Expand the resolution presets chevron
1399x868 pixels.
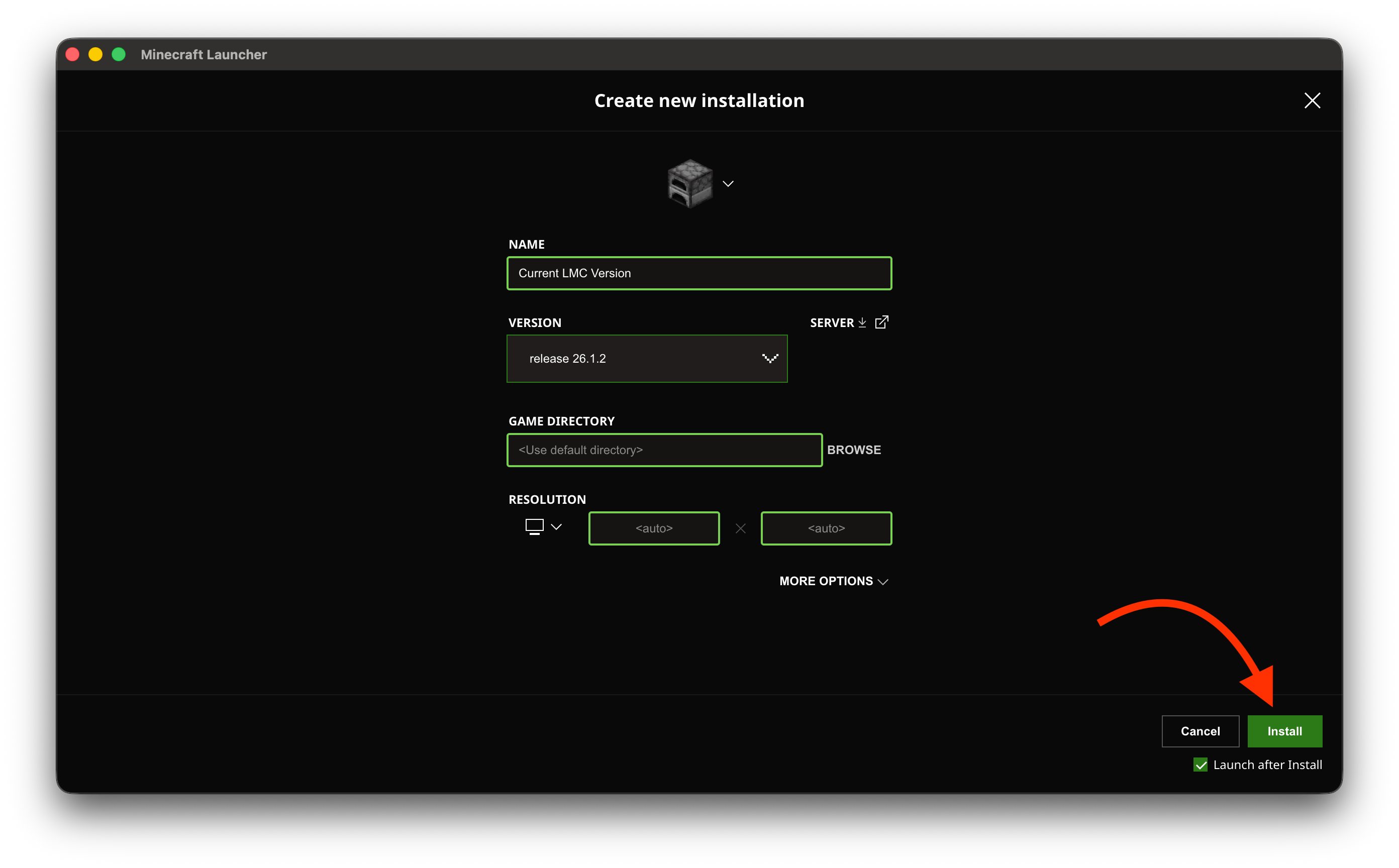point(556,526)
